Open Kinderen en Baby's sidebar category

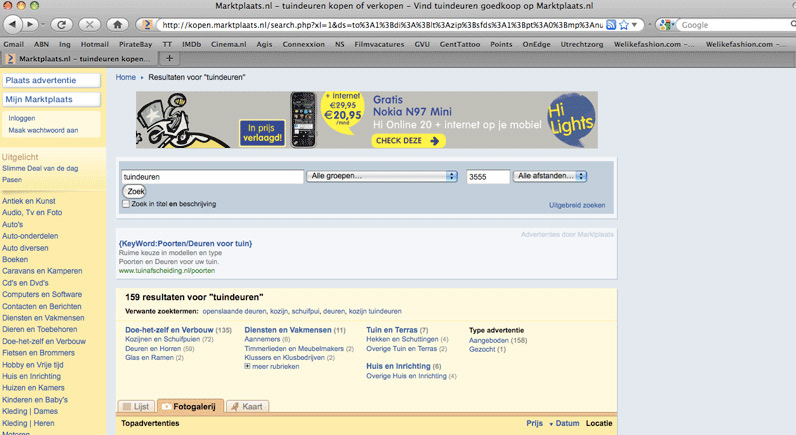(35, 399)
